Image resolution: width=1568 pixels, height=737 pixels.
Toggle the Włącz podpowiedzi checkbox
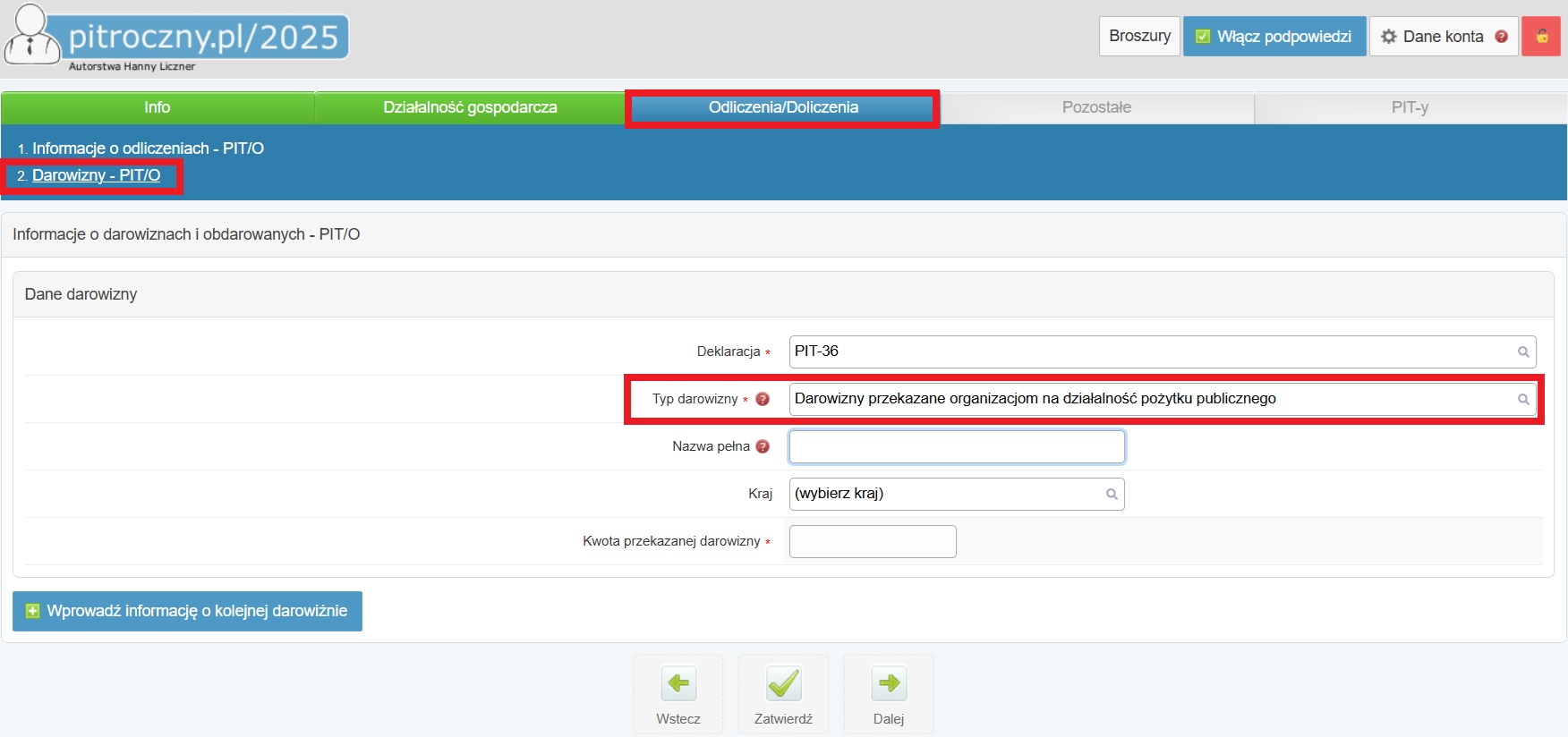pyautogui.click(x=1203, y=37)
